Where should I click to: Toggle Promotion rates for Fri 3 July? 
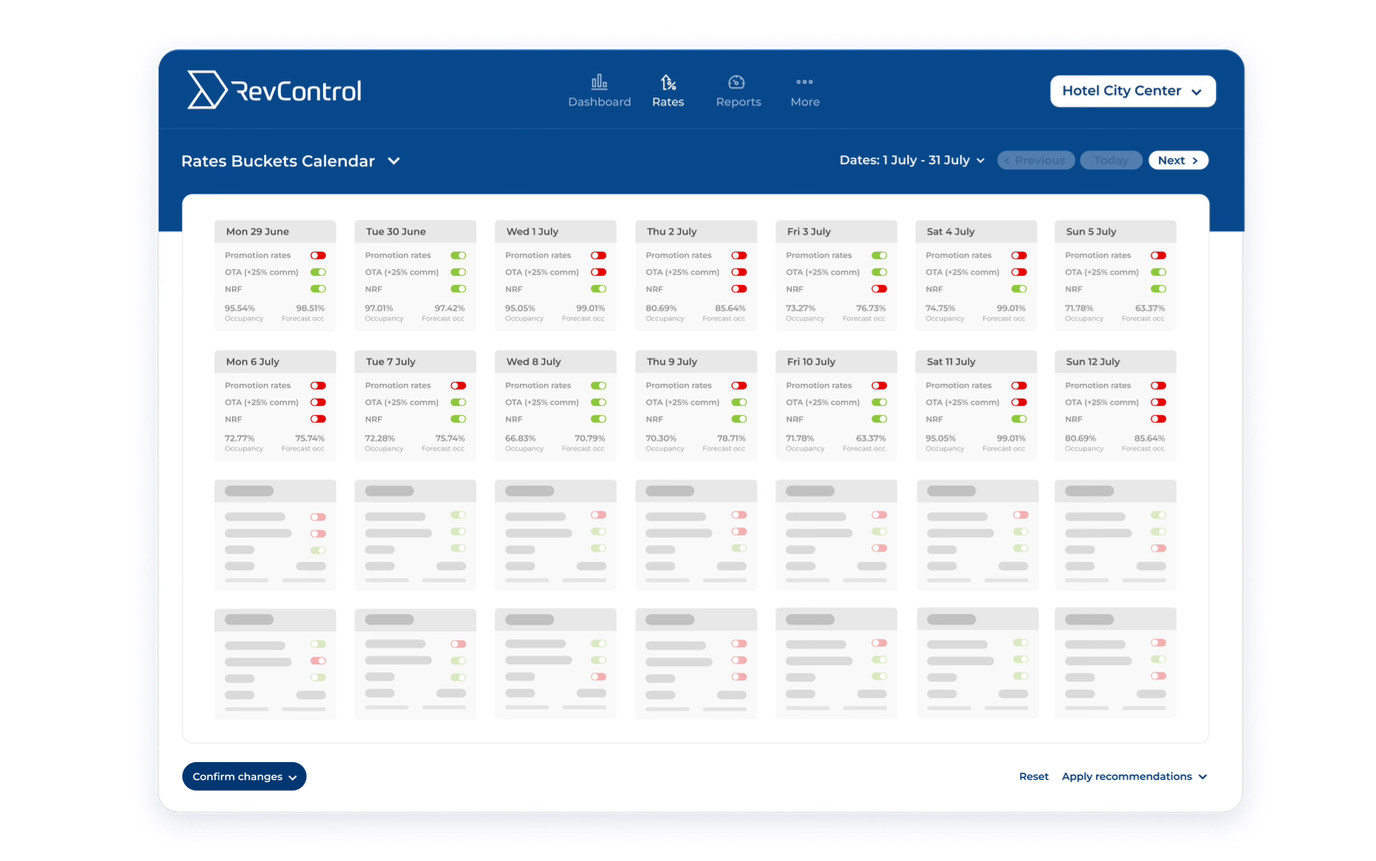pyautogui.click(x=879, y=256)
